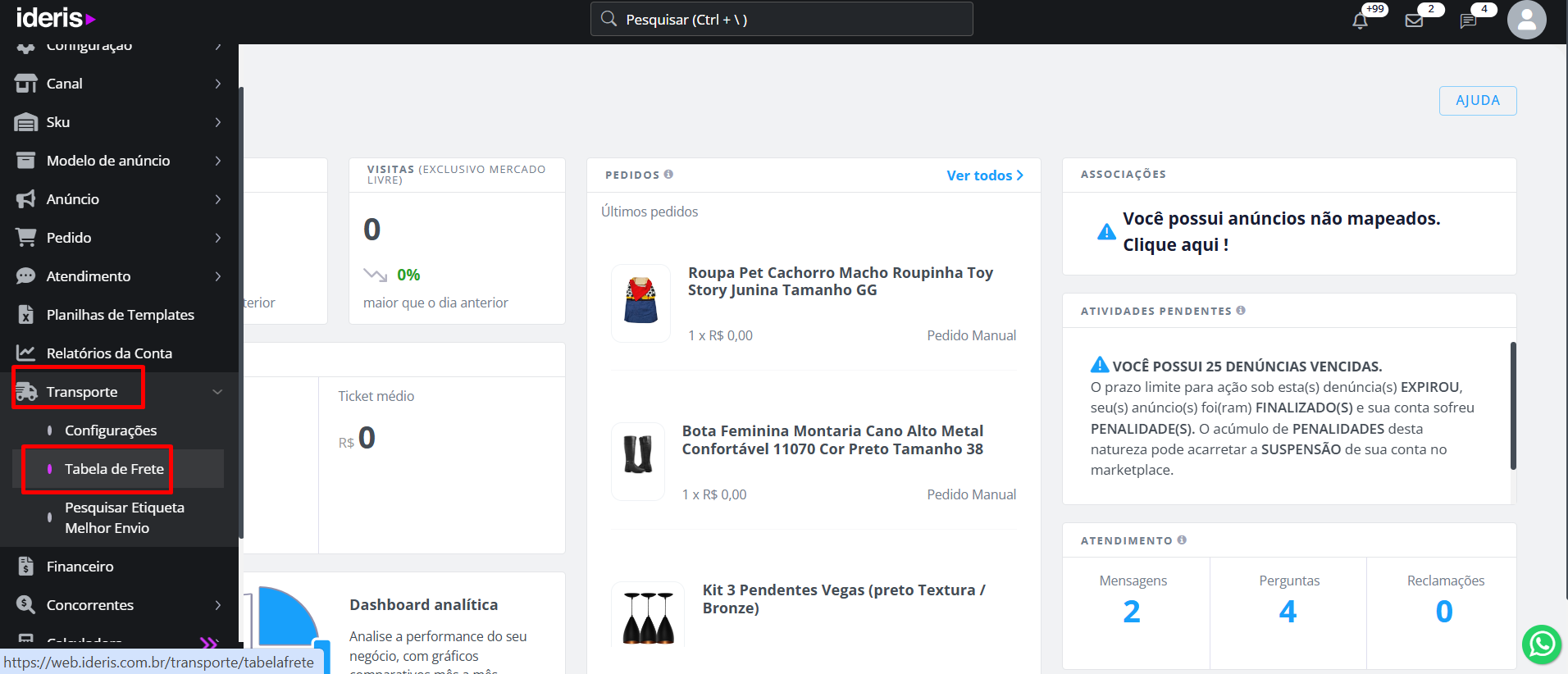The image size is (1568, 674).
Task: Click the sidebar menu scrollbar
Action: (x=240, y=312)
